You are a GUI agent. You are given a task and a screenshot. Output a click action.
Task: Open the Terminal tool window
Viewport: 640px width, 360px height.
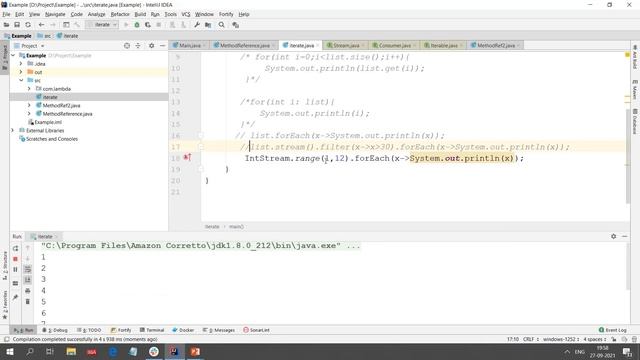tap(152, 330)
